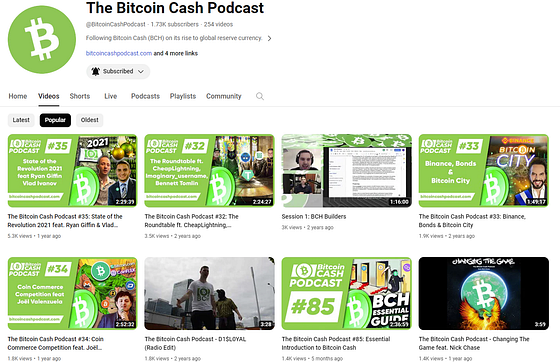Image resolution: width=560 pixels, height=362 pixels.
Task: Open the Podcast #33 Bitcoin City thumbnail
Action: (x=484, y=171)
